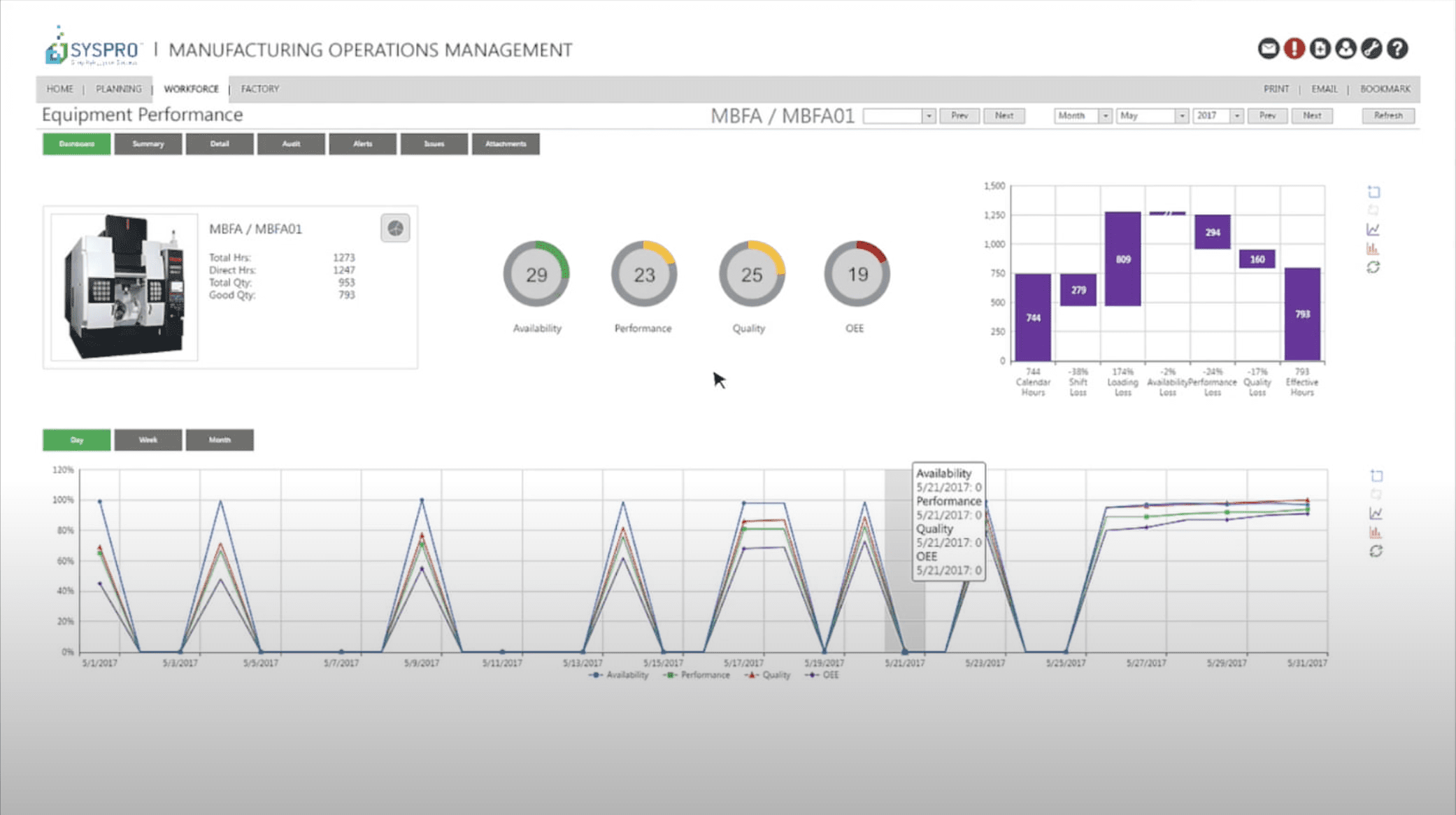The height and width of the screenshot is (815, 1456).
Task: Switch to the Factory tab
Action: (259, 89)
